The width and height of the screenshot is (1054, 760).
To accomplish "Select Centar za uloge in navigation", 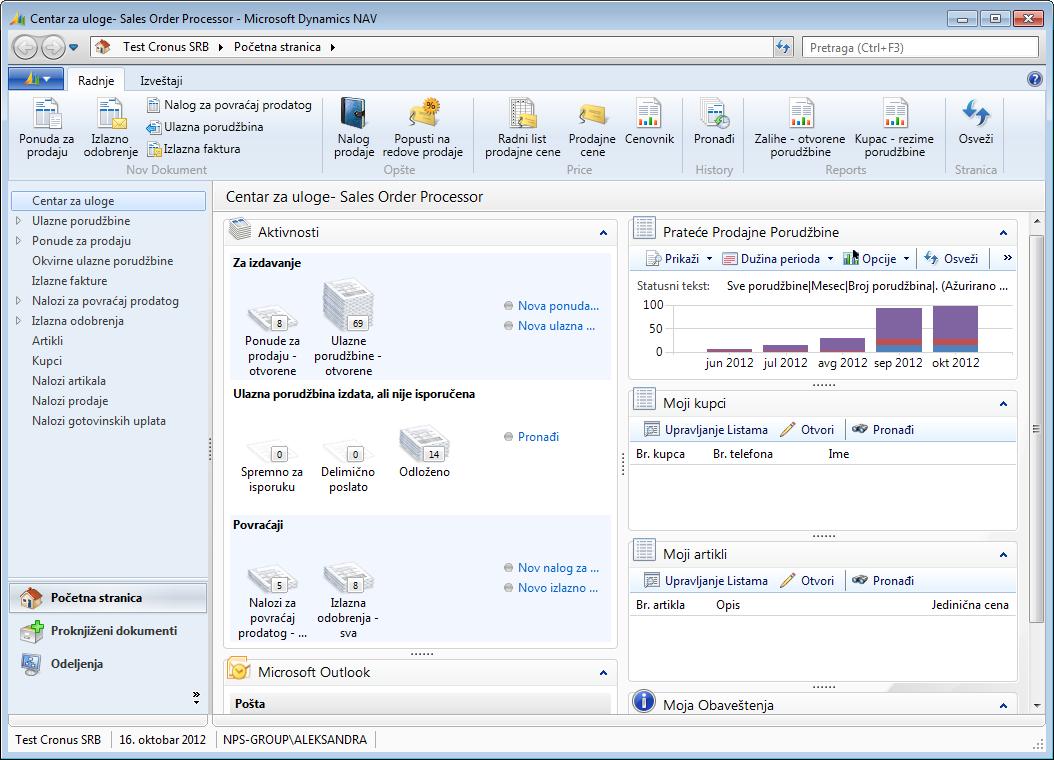I will click(x=108, y=201).
